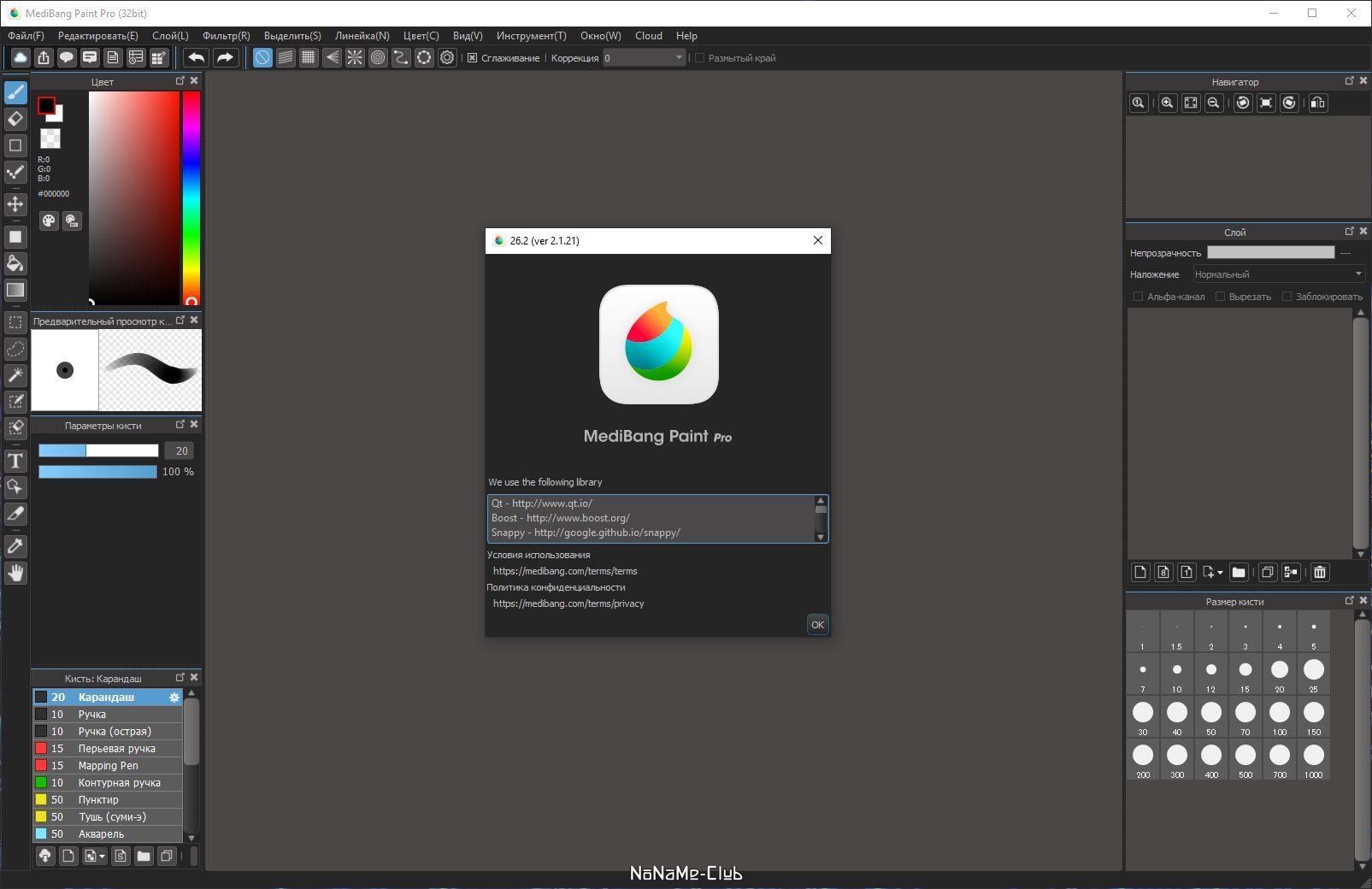Select the Mapping Pen brush

[108, 766]
